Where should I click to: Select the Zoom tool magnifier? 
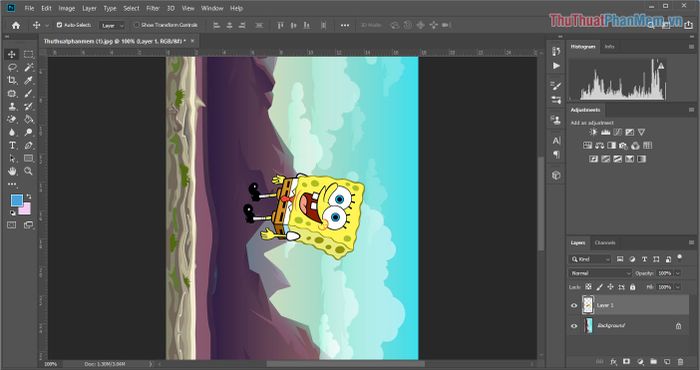click(29, 171)
